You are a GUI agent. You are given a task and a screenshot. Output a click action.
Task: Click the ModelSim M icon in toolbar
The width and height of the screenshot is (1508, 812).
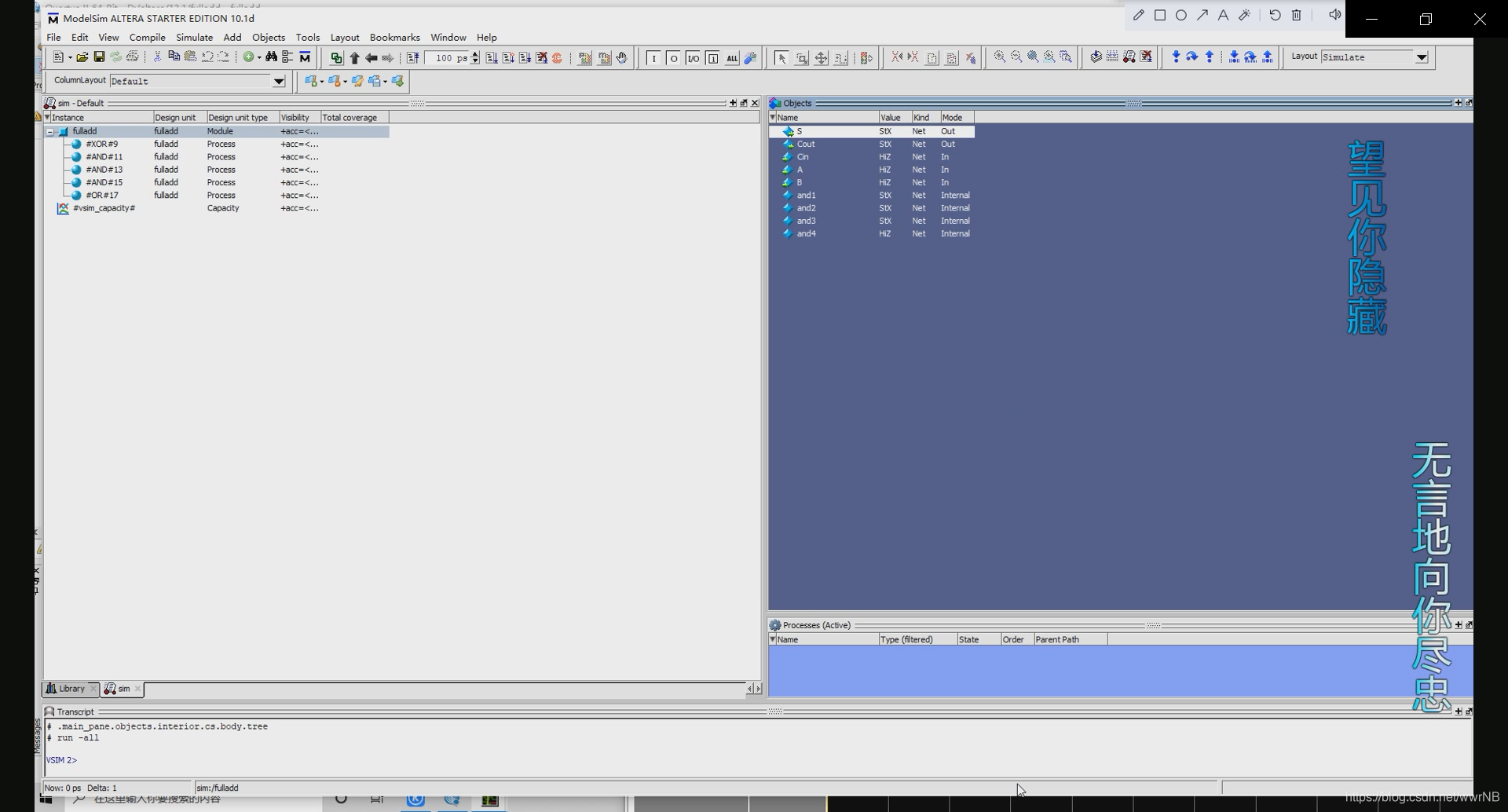pos(305,57)
